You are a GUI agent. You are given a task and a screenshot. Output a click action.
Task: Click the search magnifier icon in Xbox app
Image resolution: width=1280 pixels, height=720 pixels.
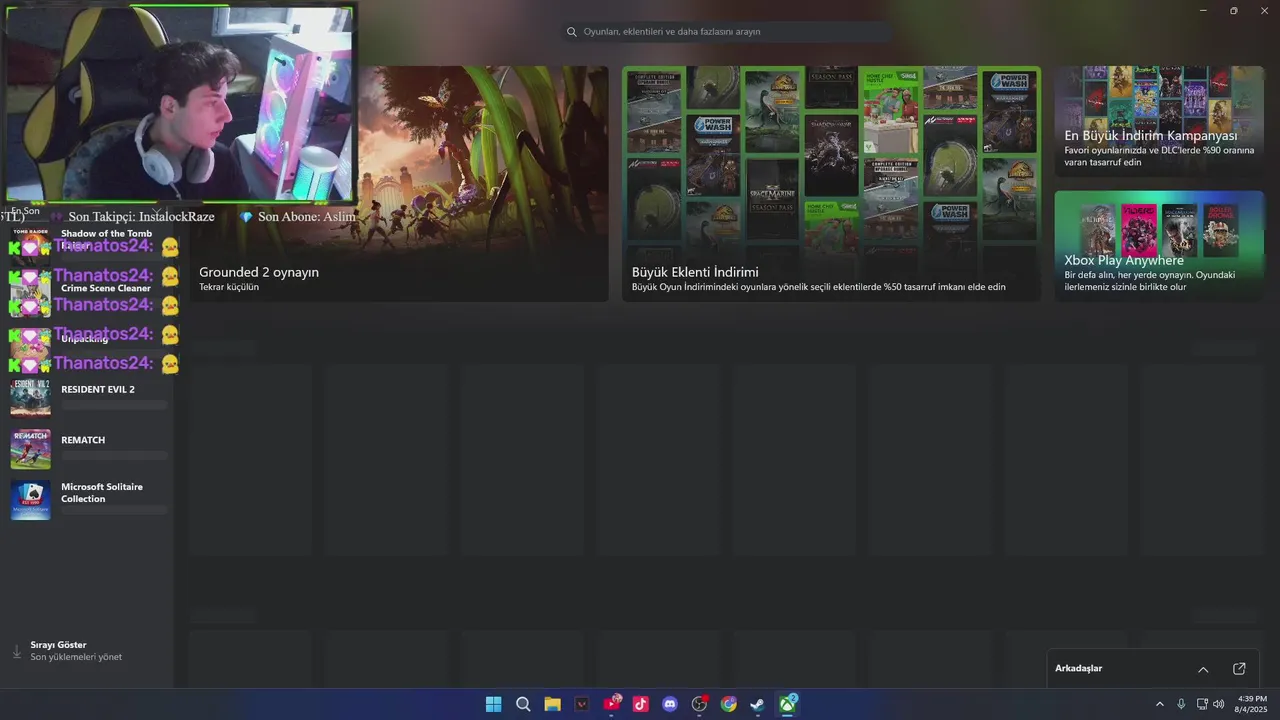point(572,32)
